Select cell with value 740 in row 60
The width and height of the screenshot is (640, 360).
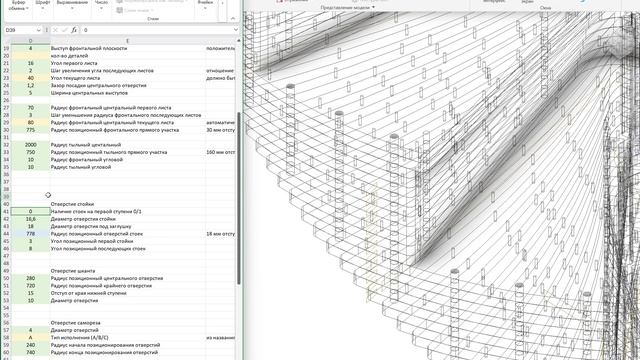30,352
